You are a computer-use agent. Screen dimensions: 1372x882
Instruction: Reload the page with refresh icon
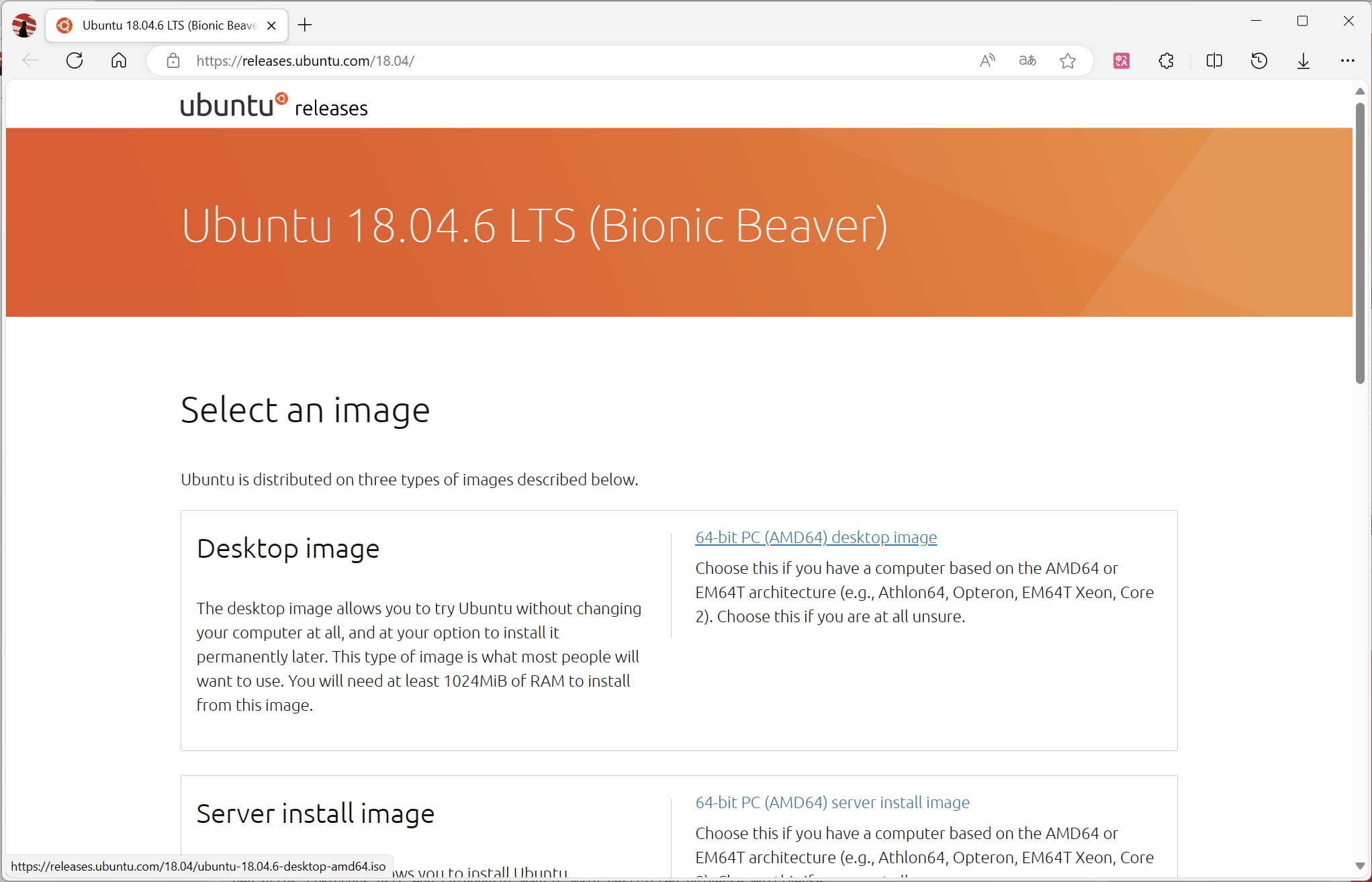click(75, 60)
